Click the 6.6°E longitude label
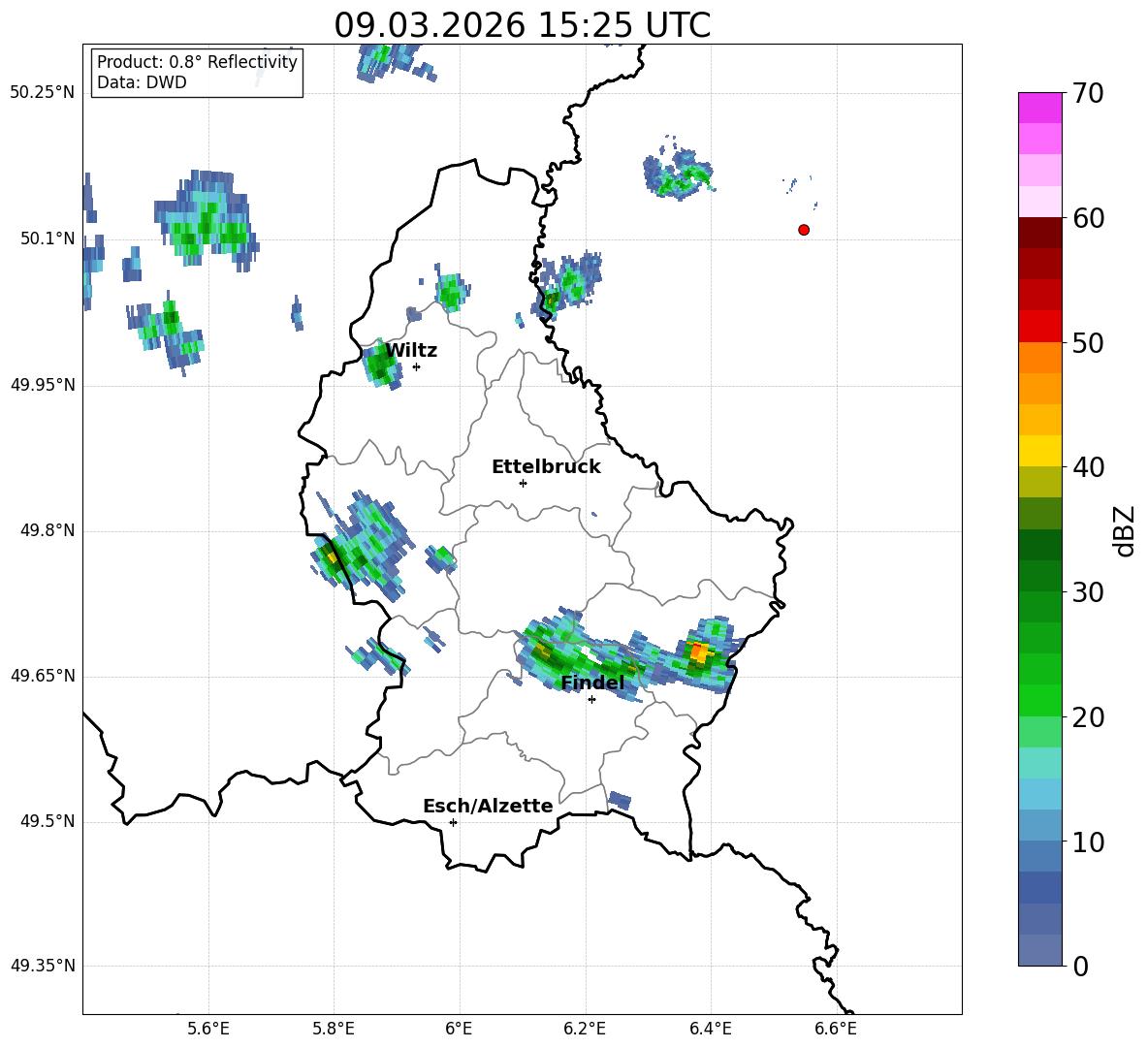This screenshot has height=1048, width=1148. (x=836, y=1029)
